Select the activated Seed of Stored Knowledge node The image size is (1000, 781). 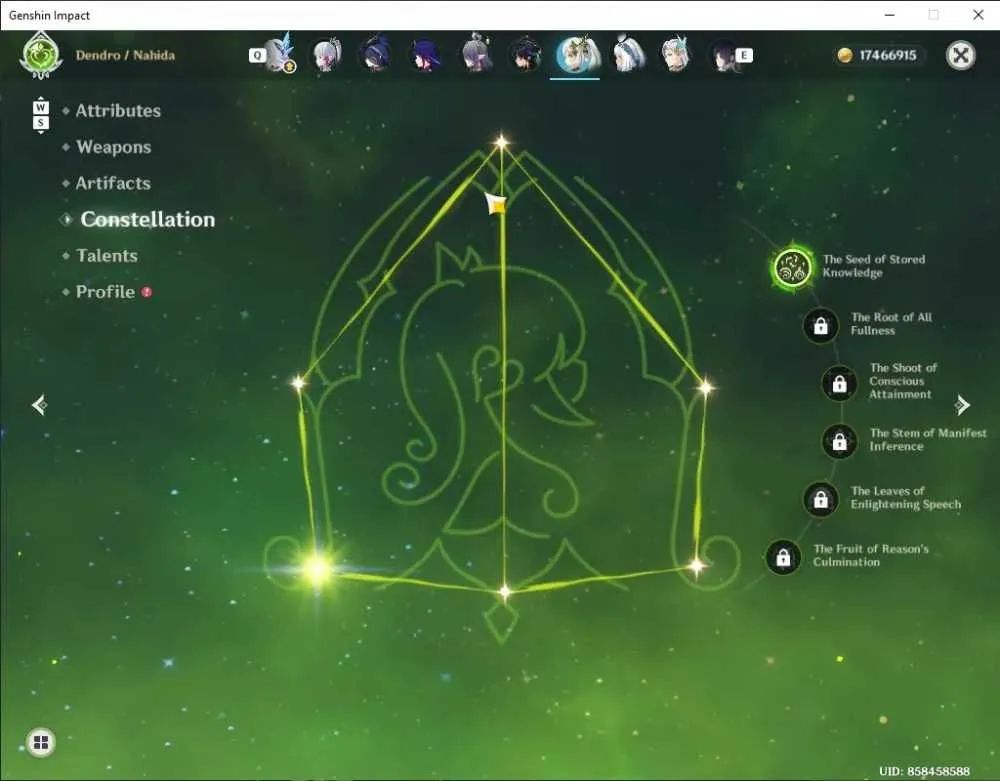pos(792,268)
